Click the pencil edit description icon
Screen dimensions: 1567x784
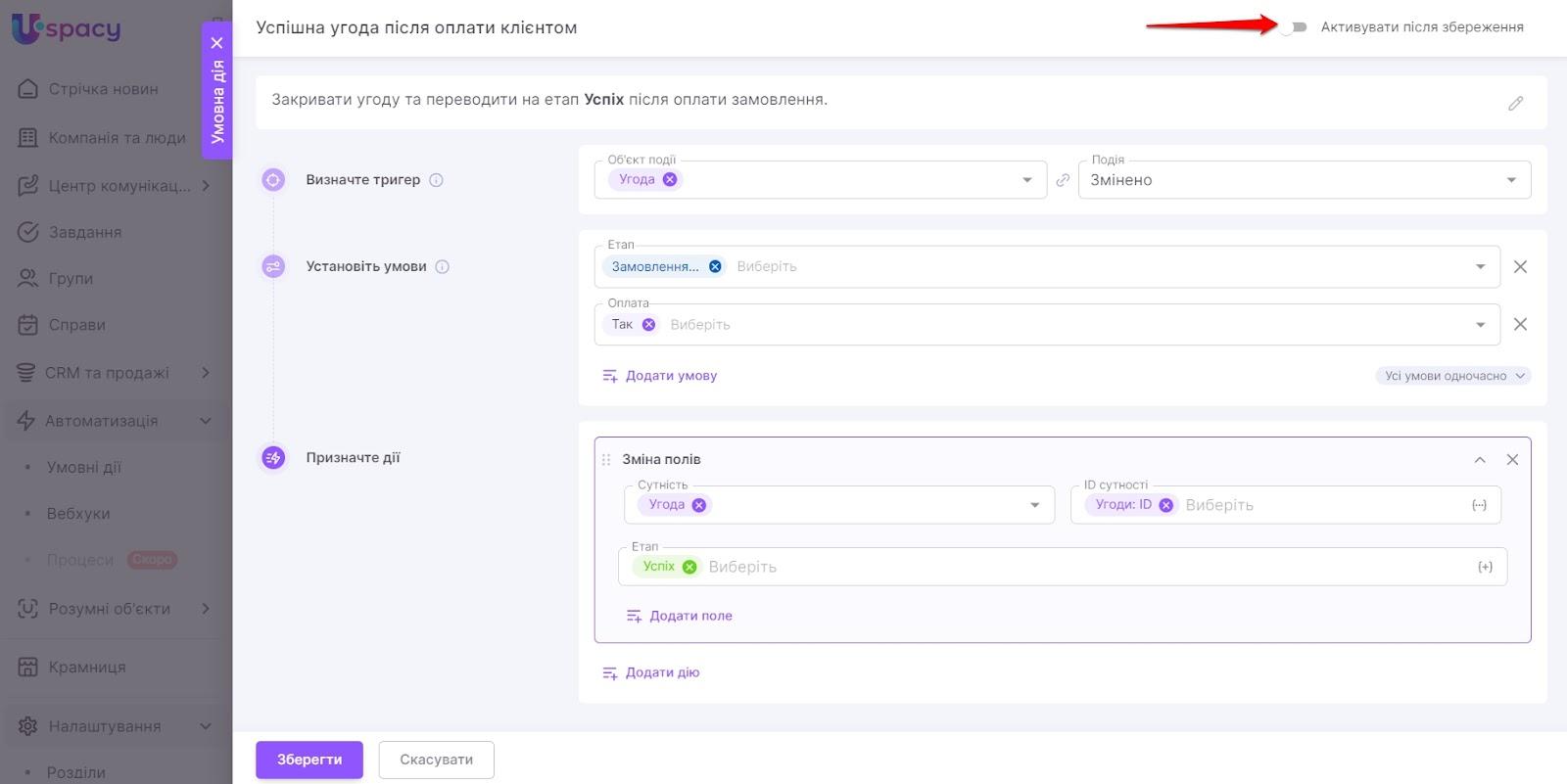1515,103
